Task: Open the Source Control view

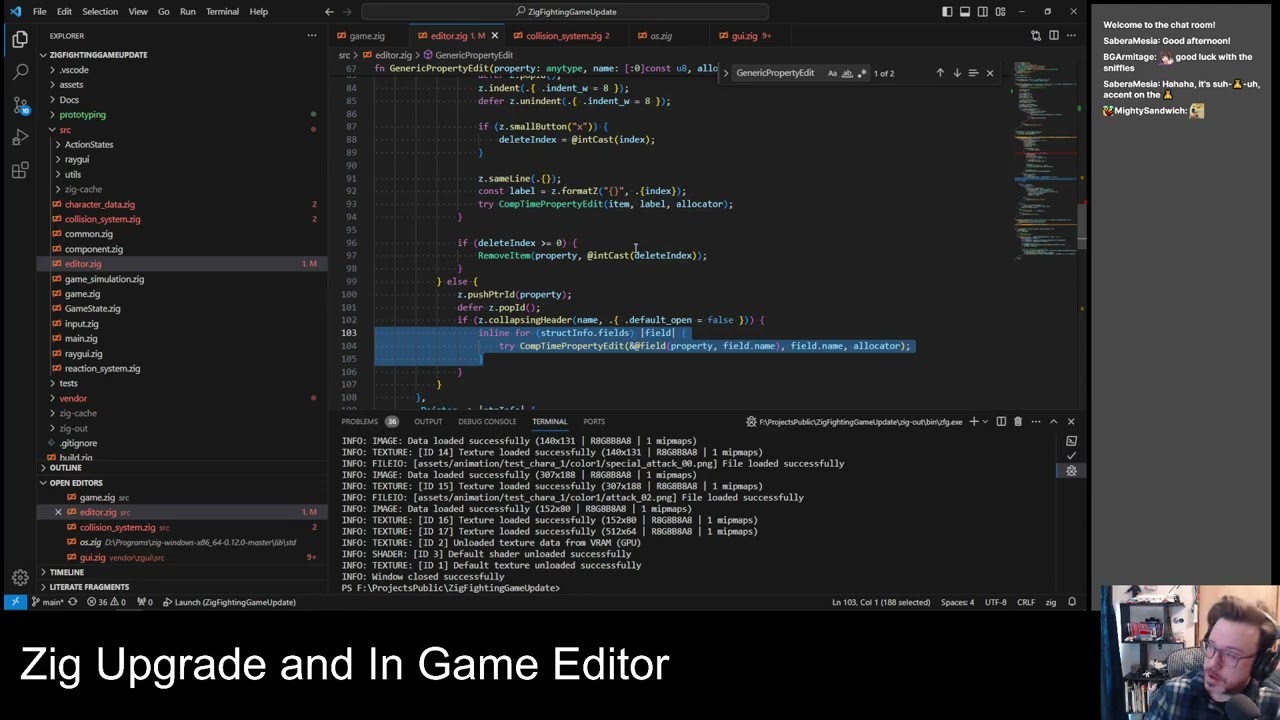Action: [20, 105]
